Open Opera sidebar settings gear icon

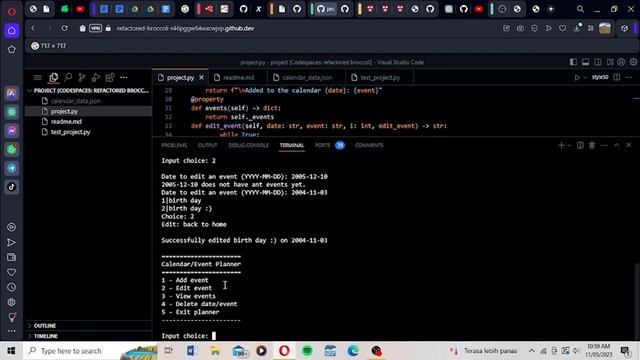pos(11,302)
